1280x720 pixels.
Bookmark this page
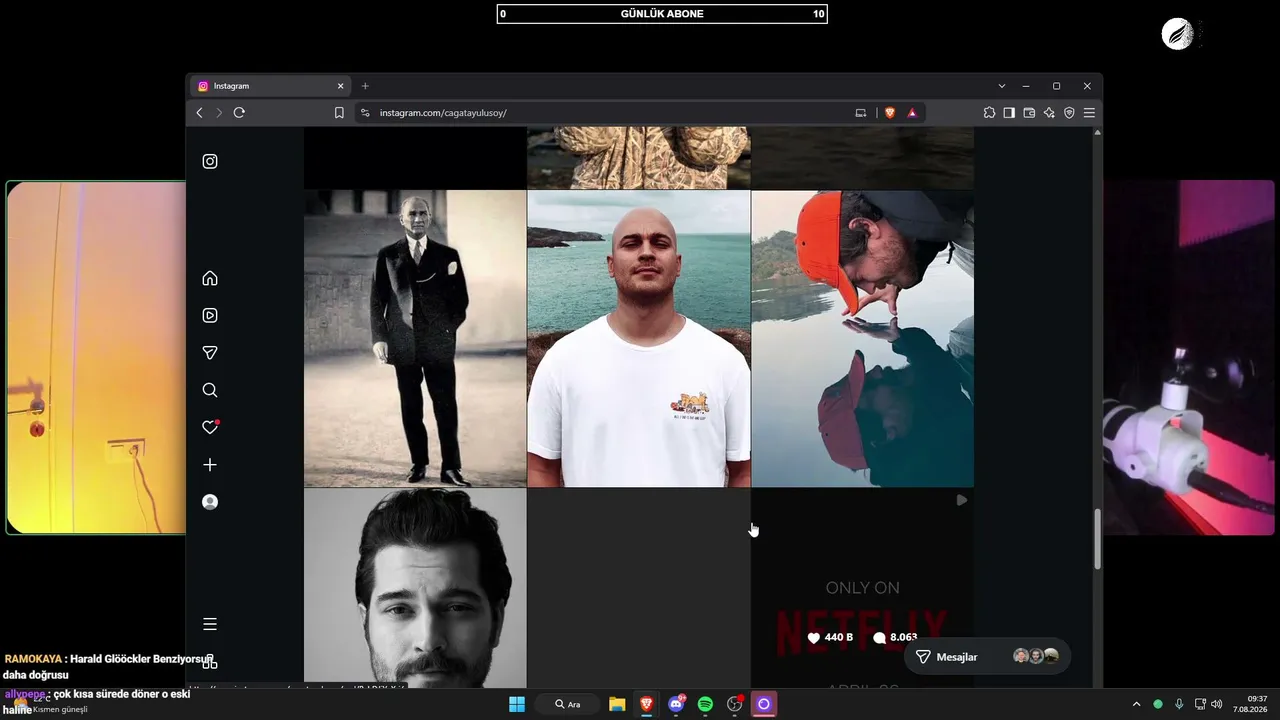pos(339,113)
